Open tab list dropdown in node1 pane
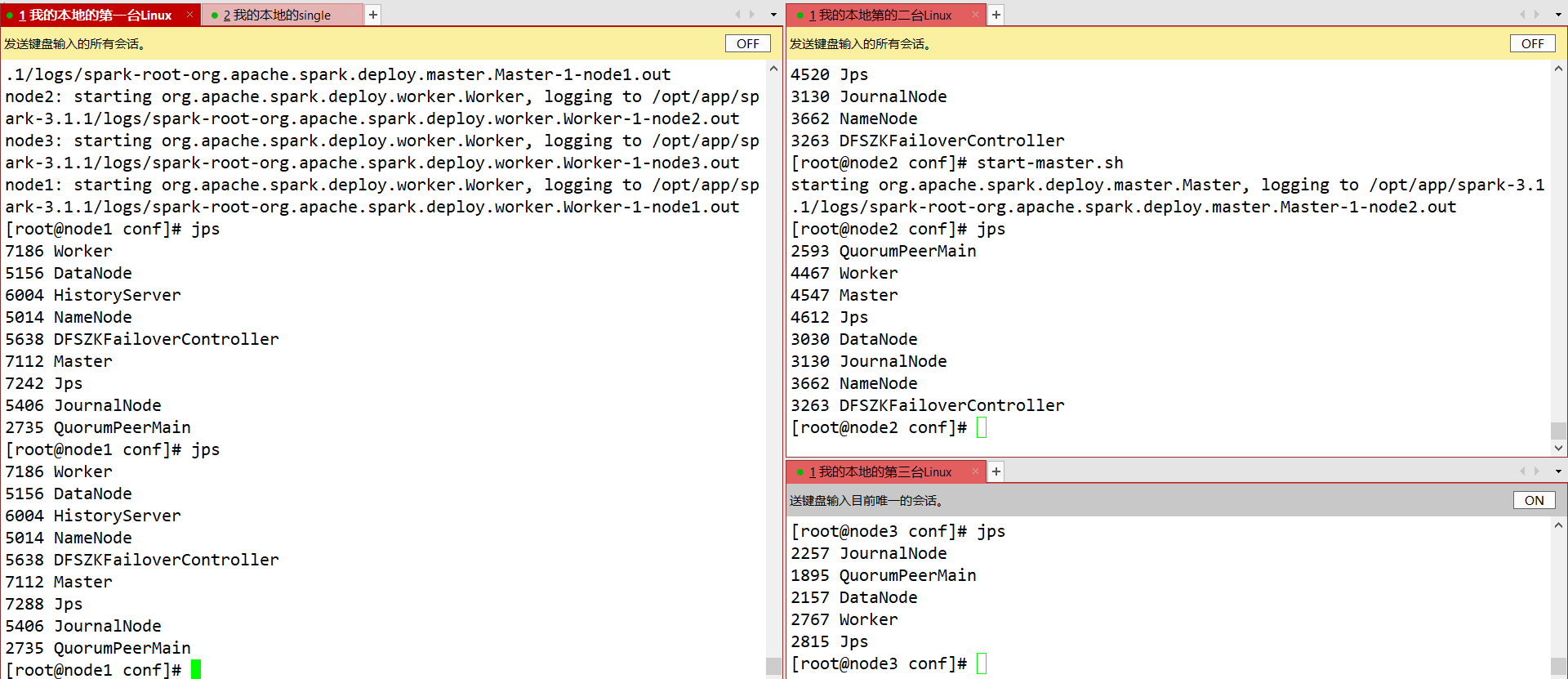1568x679 pixels. (x=773, y=15)
